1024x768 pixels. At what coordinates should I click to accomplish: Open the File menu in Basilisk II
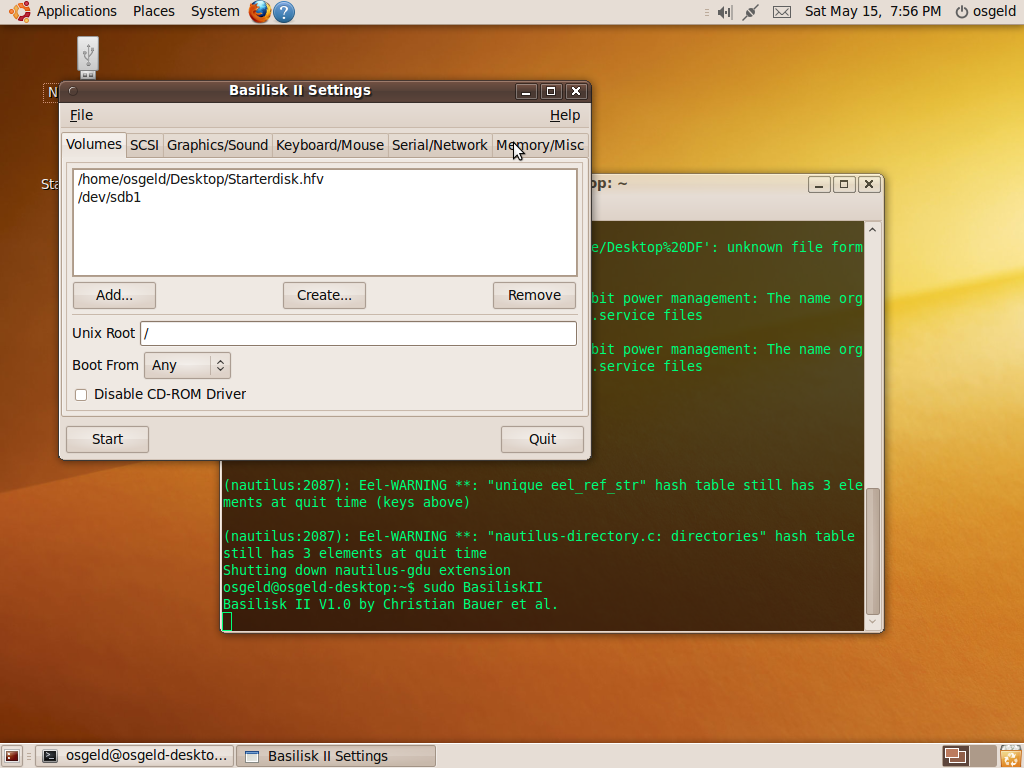[x=82, y=115]
